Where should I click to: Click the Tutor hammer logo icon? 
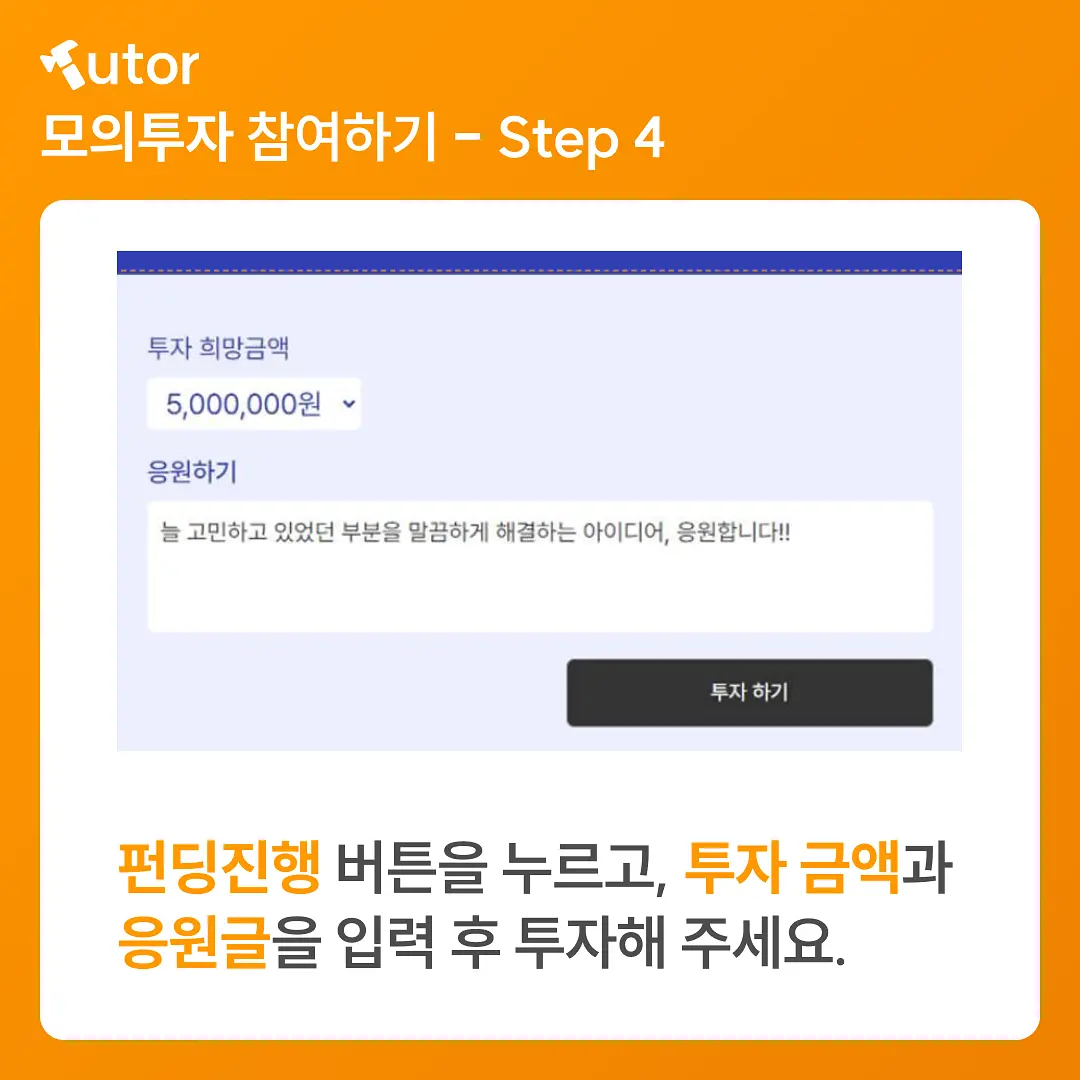63,65
